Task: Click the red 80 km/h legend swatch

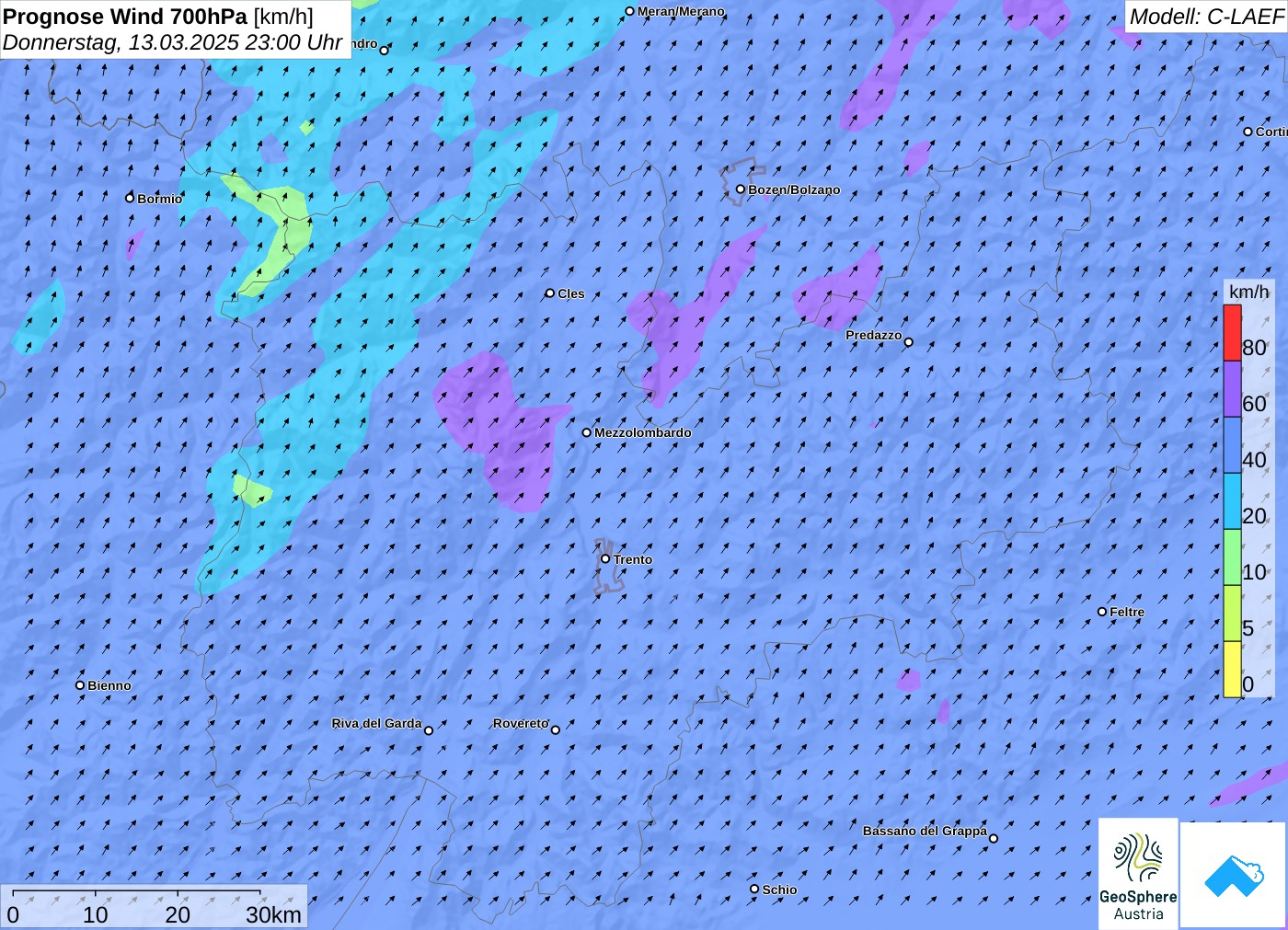Action: click(1232, 332)
